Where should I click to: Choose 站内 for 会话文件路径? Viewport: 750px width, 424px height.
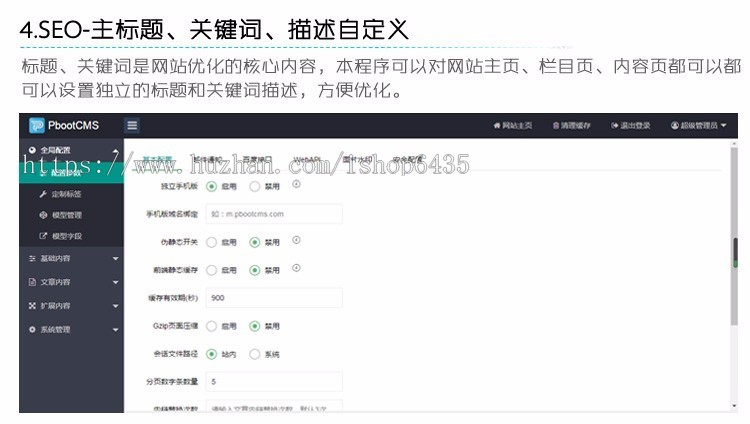coord(211,354)
